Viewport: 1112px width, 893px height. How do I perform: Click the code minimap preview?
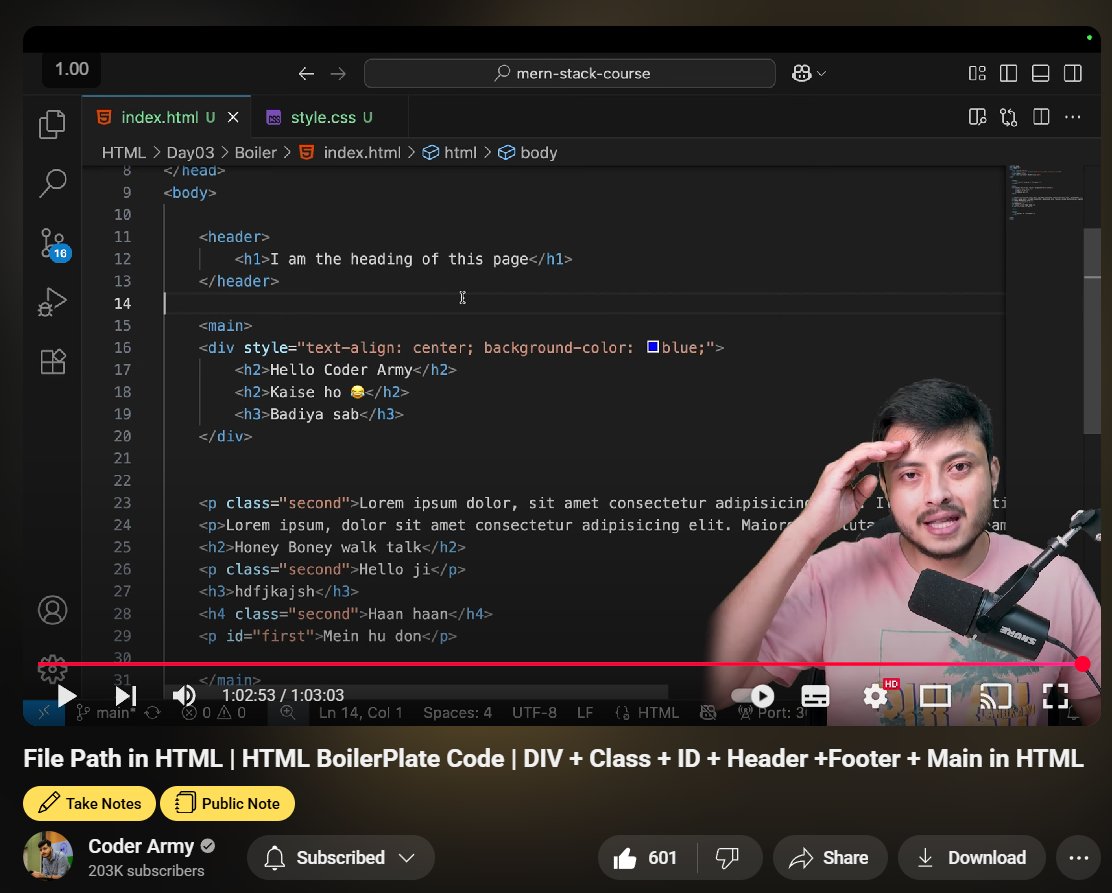(1045, 193)
